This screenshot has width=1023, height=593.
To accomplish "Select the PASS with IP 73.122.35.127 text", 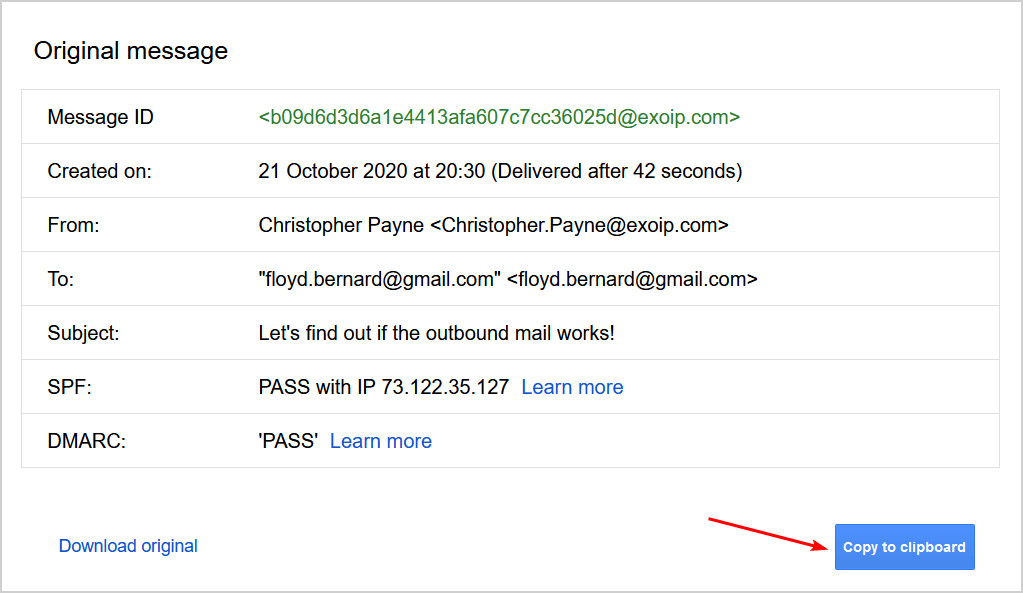I will 384,387.
